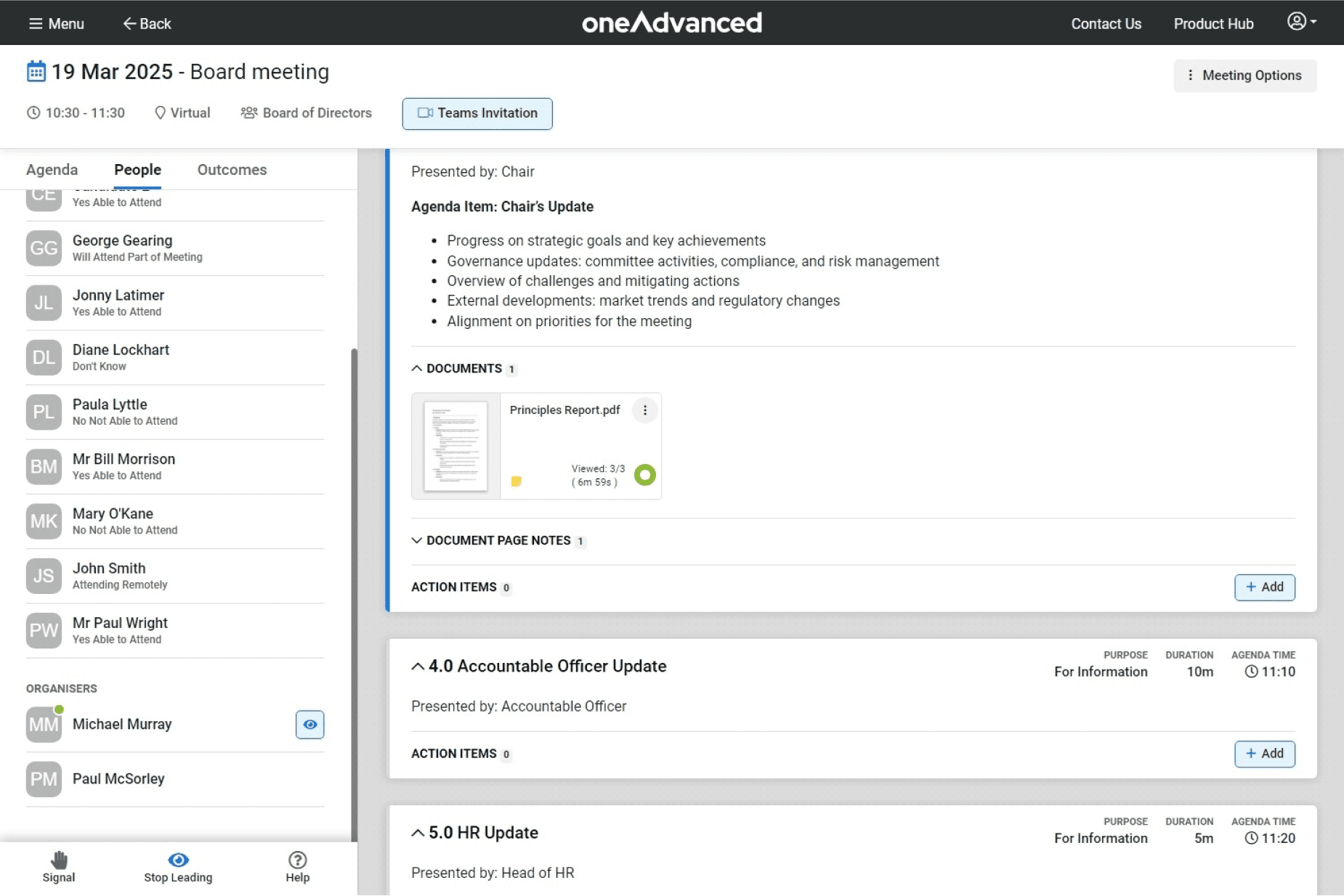Toggle Stop Leading mode
The image size is (1344, 896).
(x=178, y=867)
